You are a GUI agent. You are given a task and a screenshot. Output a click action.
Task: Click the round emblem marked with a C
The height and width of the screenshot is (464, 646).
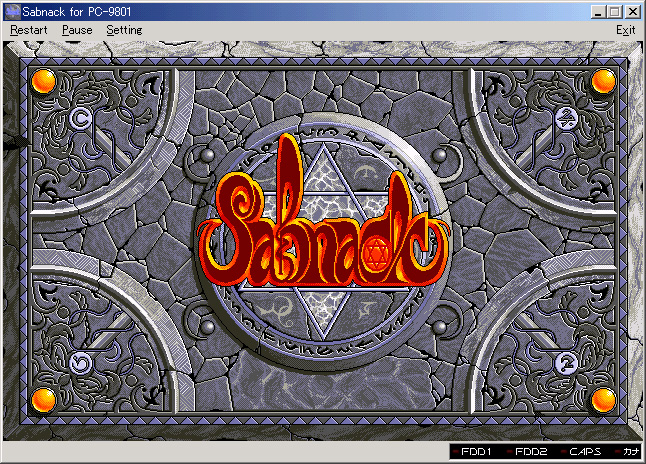81,120
